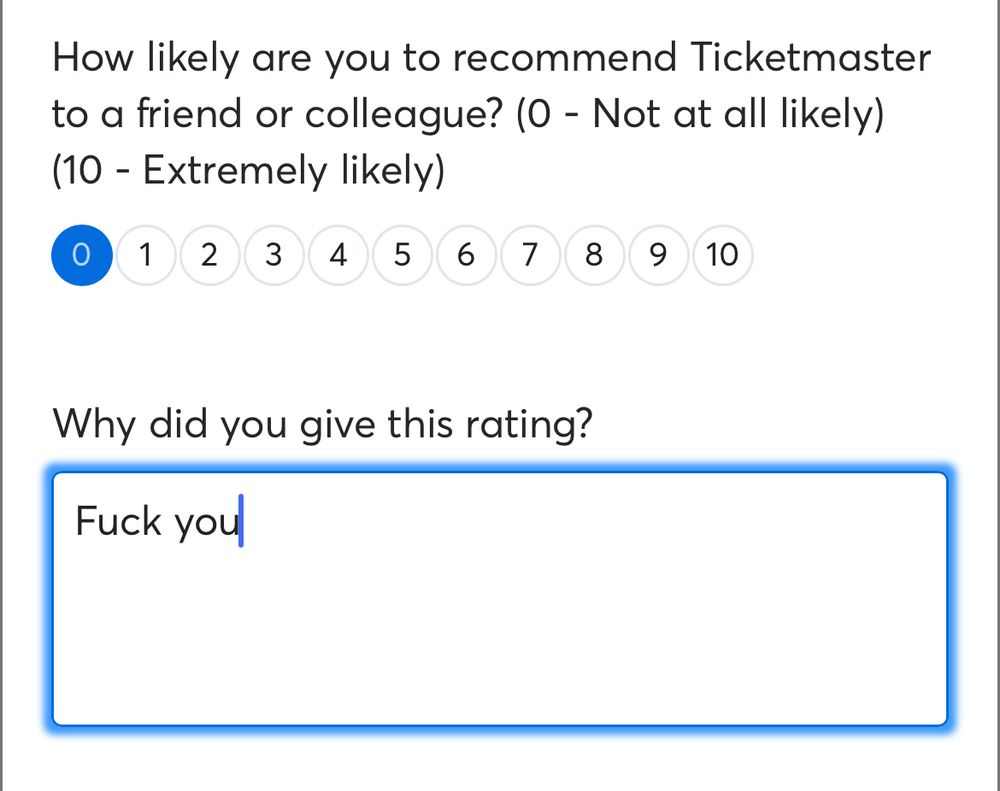Click the currently selected 0 rating circle
The width and height of the screenshot is (1000, 791).
click(x=81, y=255)
